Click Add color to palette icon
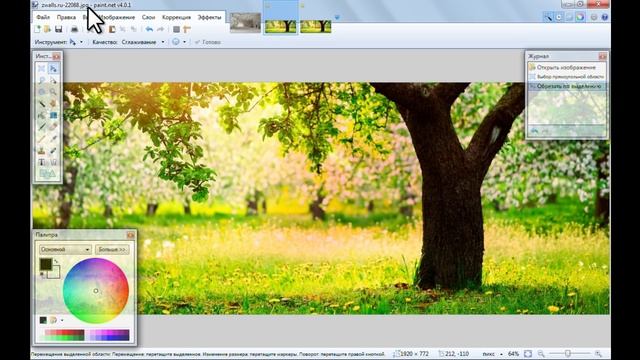 click(x=43, y=320)
